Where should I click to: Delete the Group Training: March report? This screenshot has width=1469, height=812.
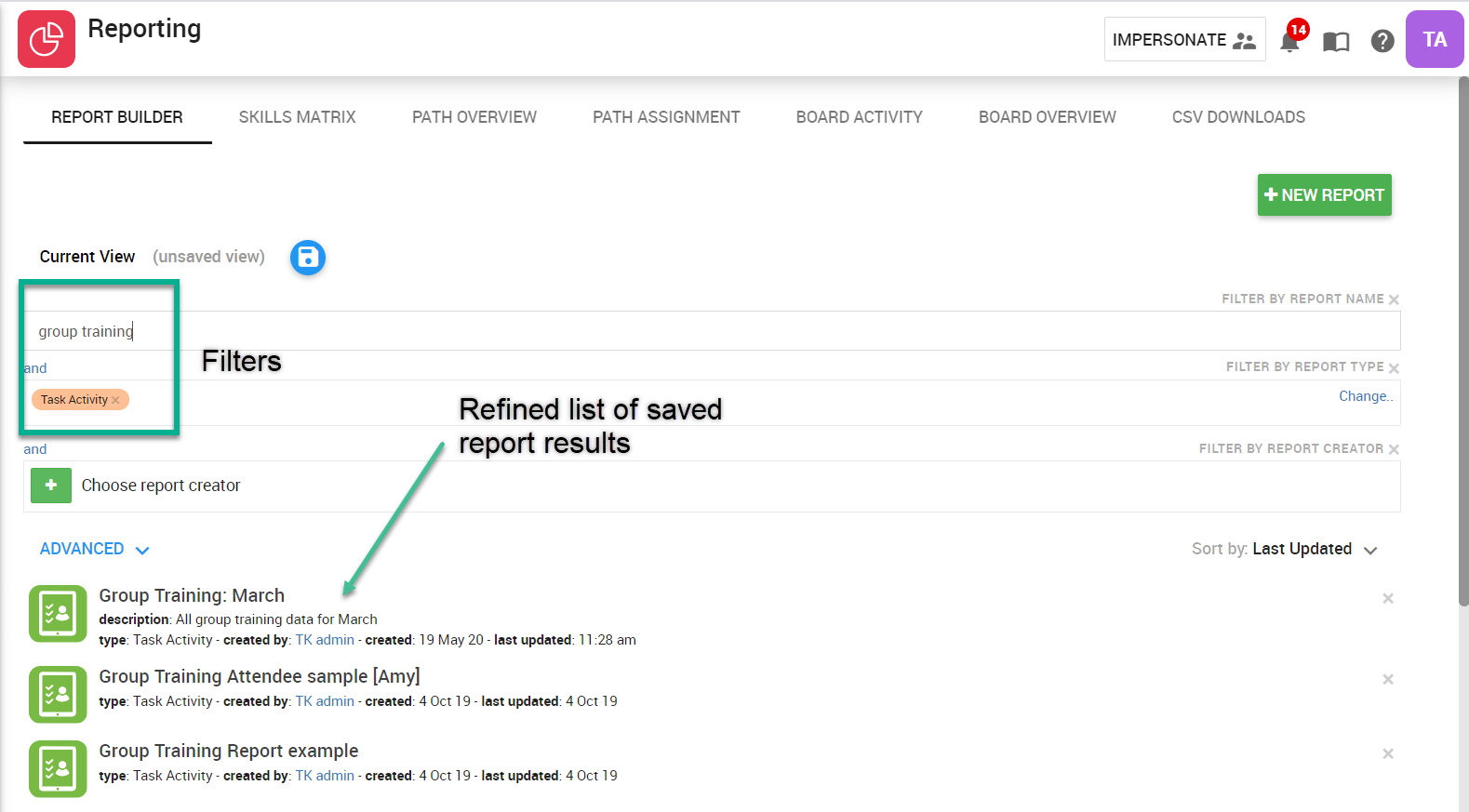tap(1388, 598)
